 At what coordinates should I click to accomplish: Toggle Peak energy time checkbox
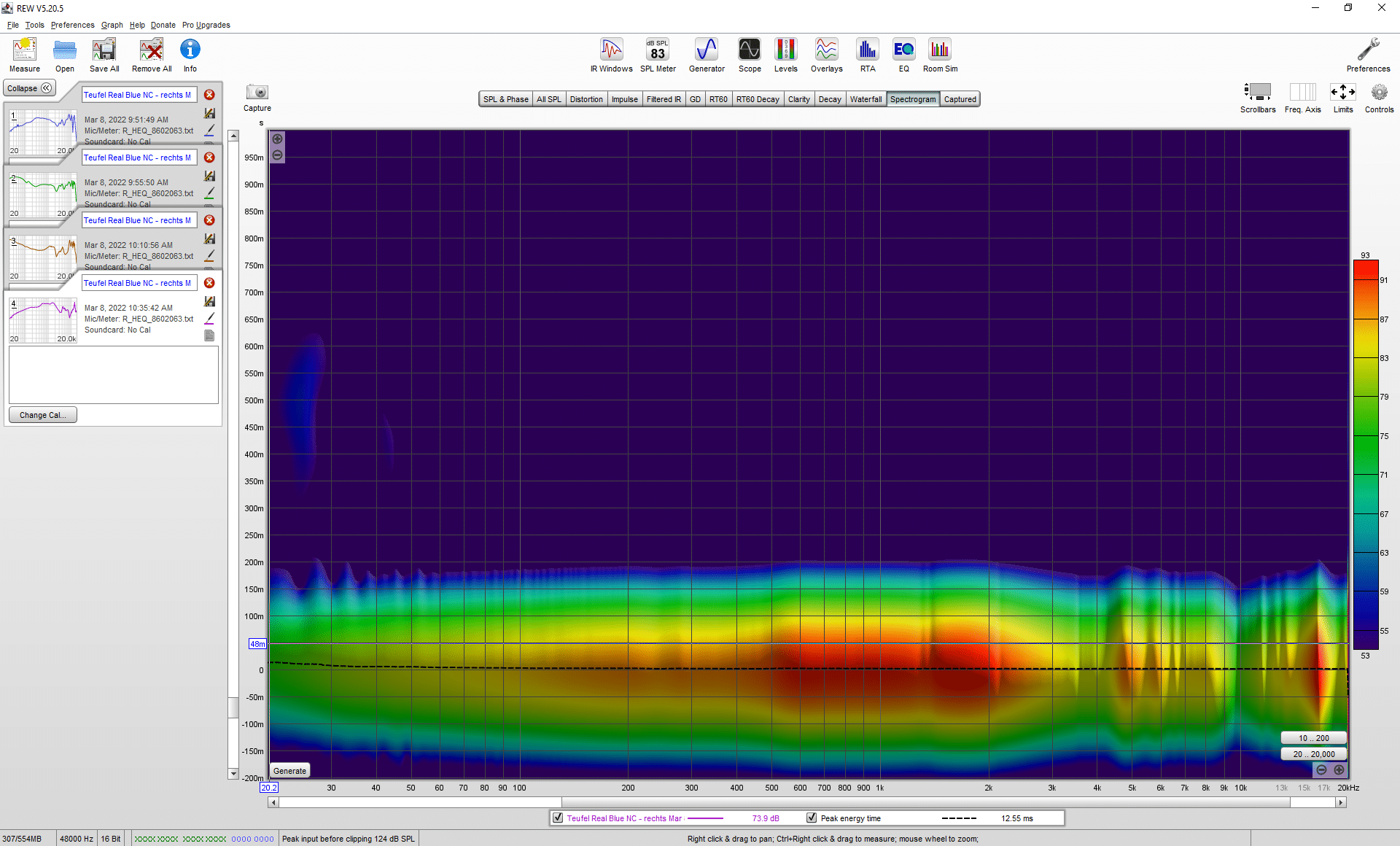pos(812,818)
